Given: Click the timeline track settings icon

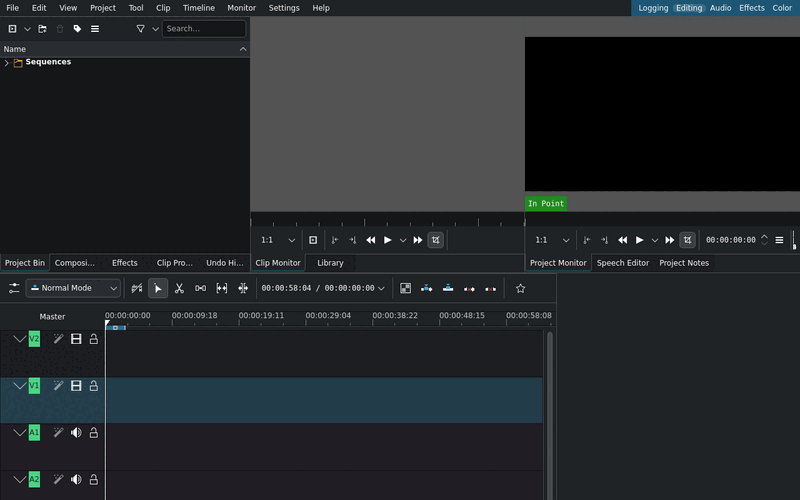Looking at the screenshot, I should point(14,288).
